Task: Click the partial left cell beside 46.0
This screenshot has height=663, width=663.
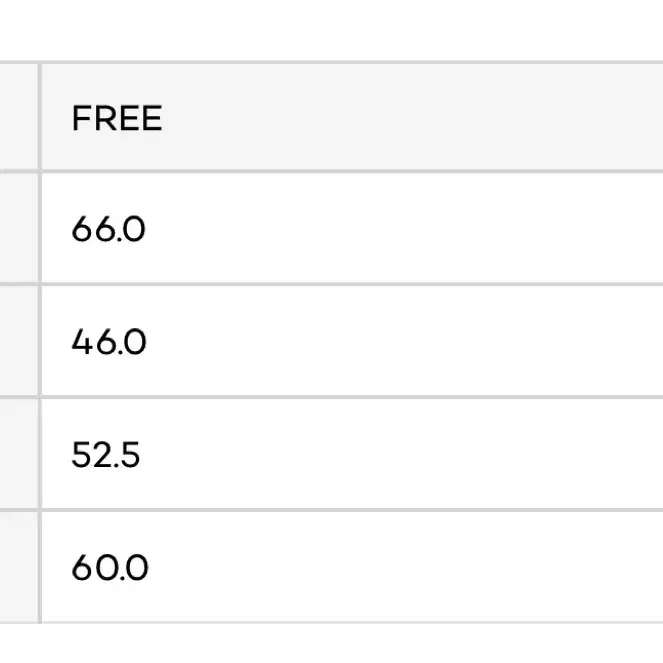Action: click(x=19, y=341)
